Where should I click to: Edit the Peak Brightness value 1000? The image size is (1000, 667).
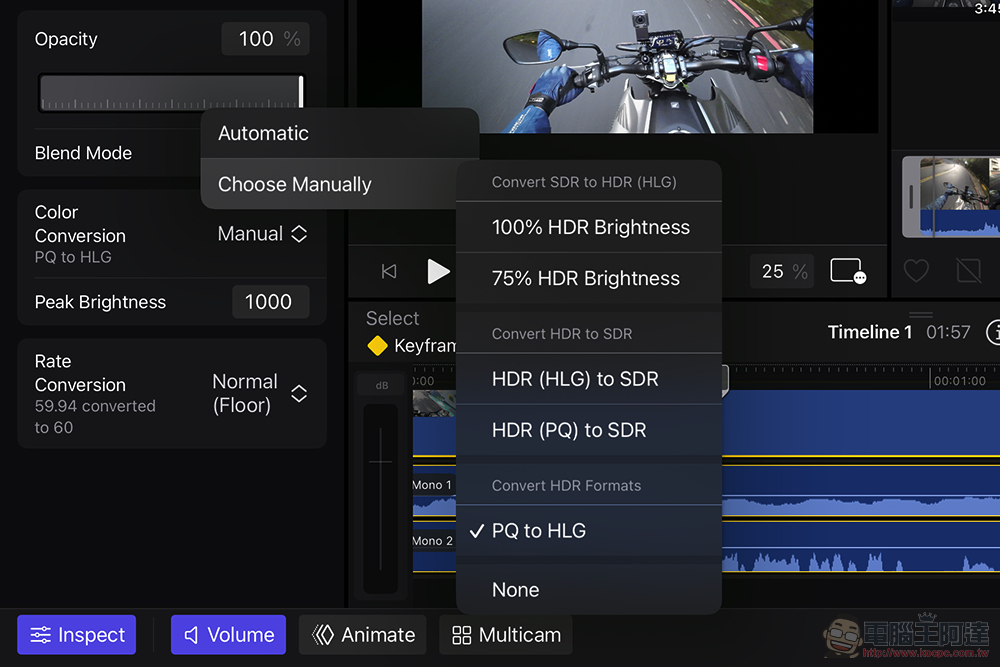270,302
